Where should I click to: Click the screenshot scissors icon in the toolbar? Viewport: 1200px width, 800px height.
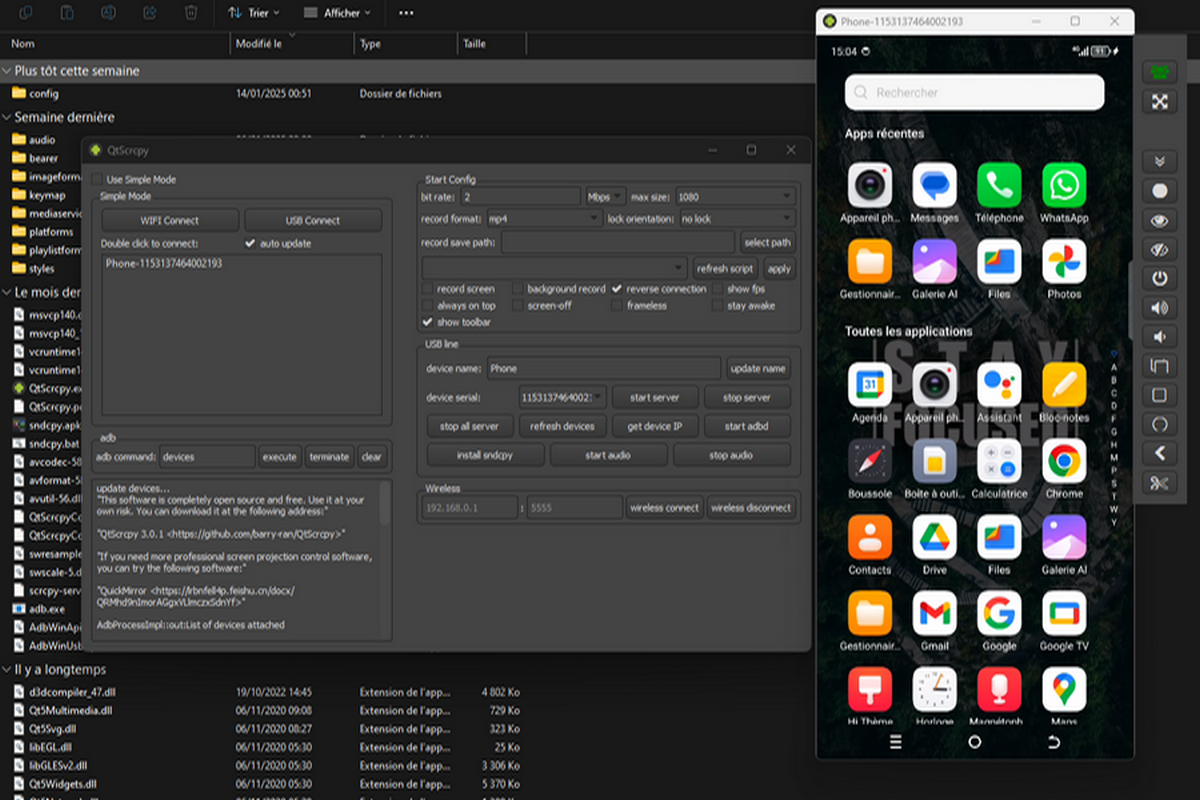pyautogui.click(x=1160, y=484)
